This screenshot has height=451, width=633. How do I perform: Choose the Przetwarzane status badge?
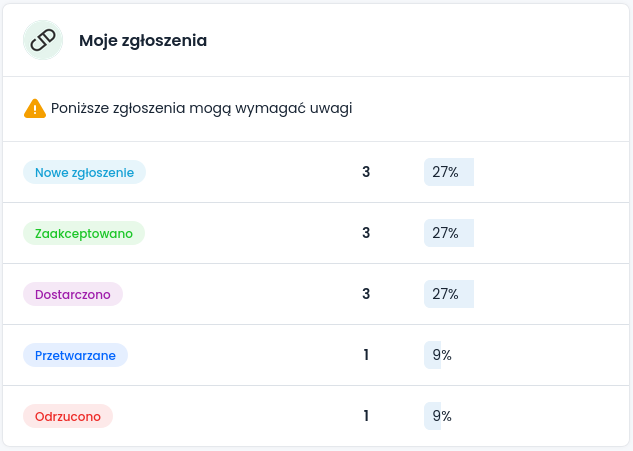[76, 355]
